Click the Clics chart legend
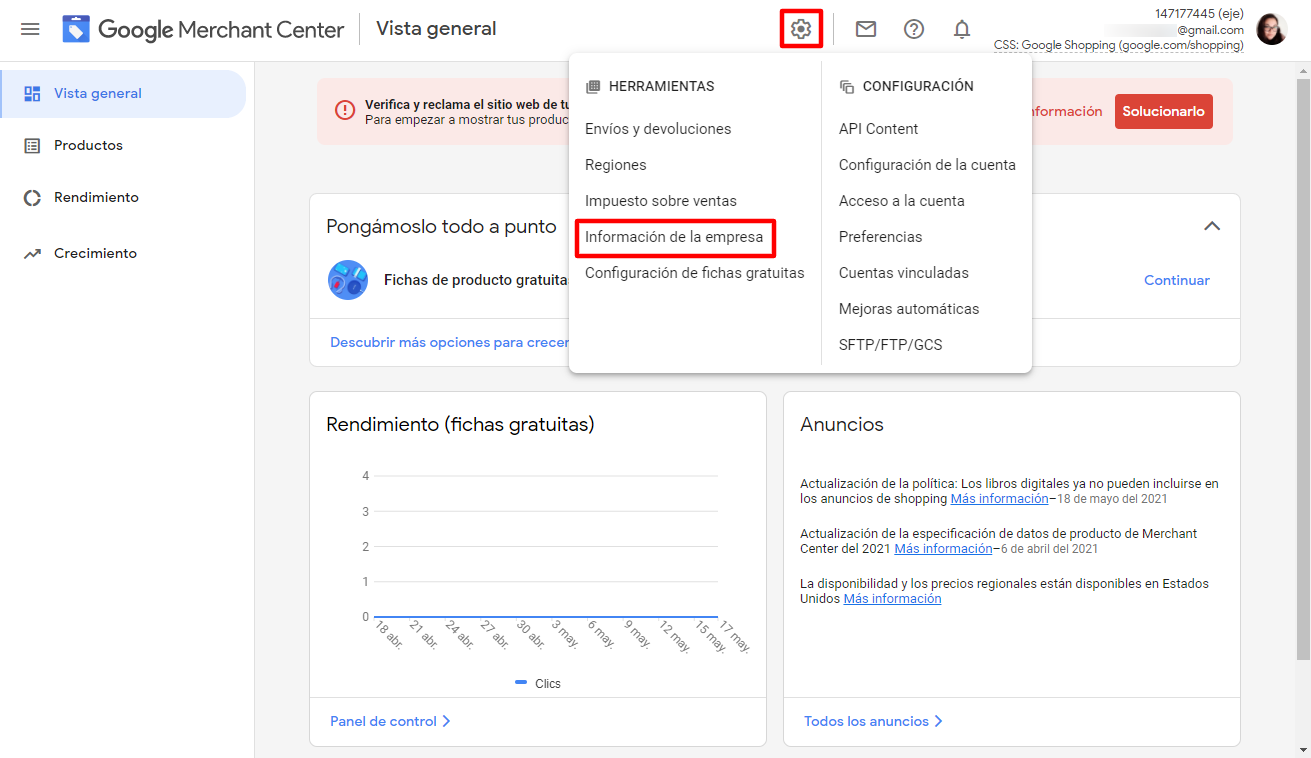The image size is (1311, 758). 538,684
